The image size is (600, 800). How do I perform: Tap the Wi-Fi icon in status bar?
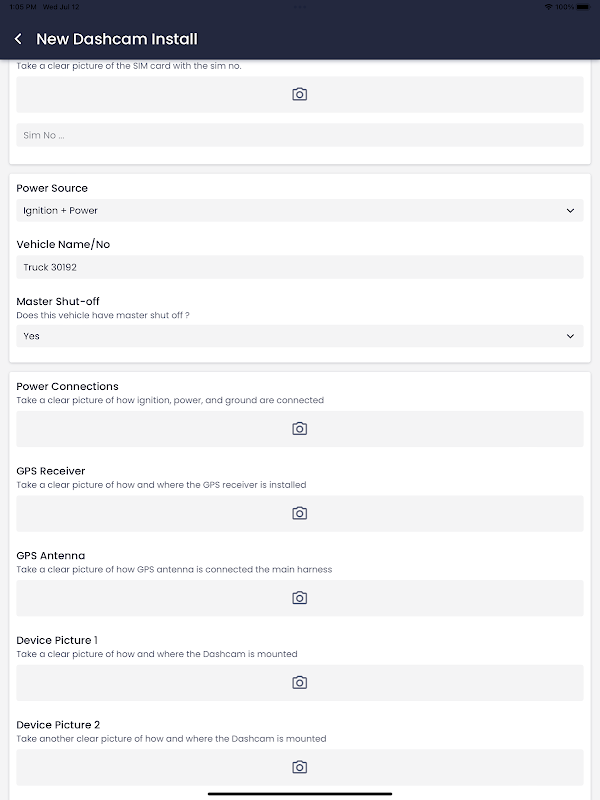click(548, 6)
